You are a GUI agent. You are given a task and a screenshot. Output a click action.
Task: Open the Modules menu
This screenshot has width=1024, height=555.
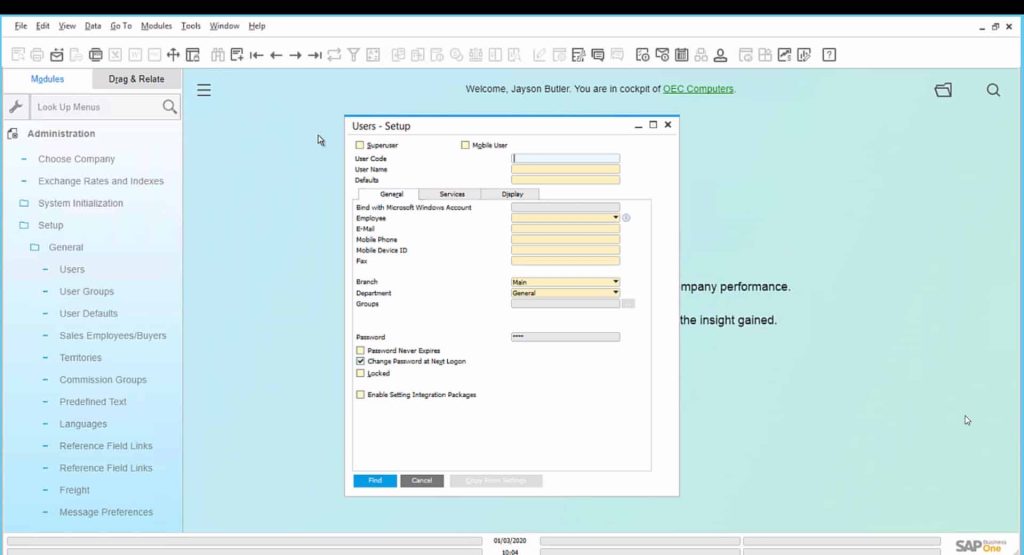point(156,26)
